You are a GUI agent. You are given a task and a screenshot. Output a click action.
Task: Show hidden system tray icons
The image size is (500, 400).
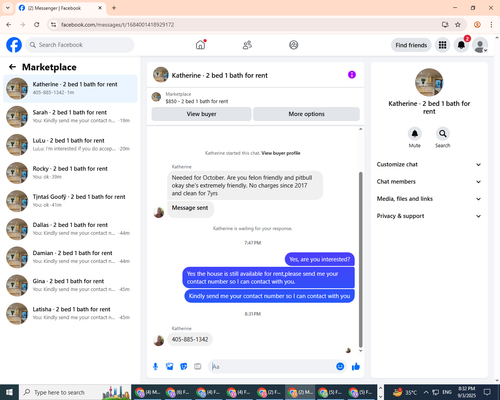coord(426,392)
